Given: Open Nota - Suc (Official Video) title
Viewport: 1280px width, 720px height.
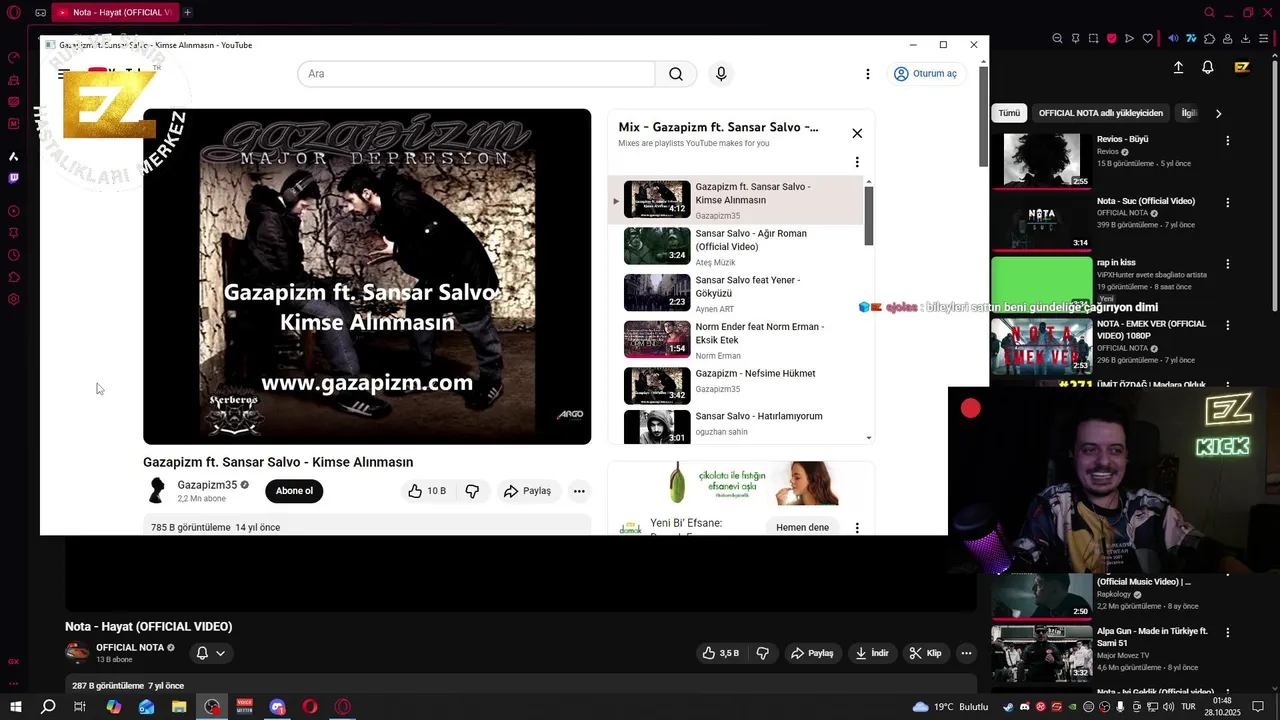Looking at the screenshot, I should coord(1145,200).
